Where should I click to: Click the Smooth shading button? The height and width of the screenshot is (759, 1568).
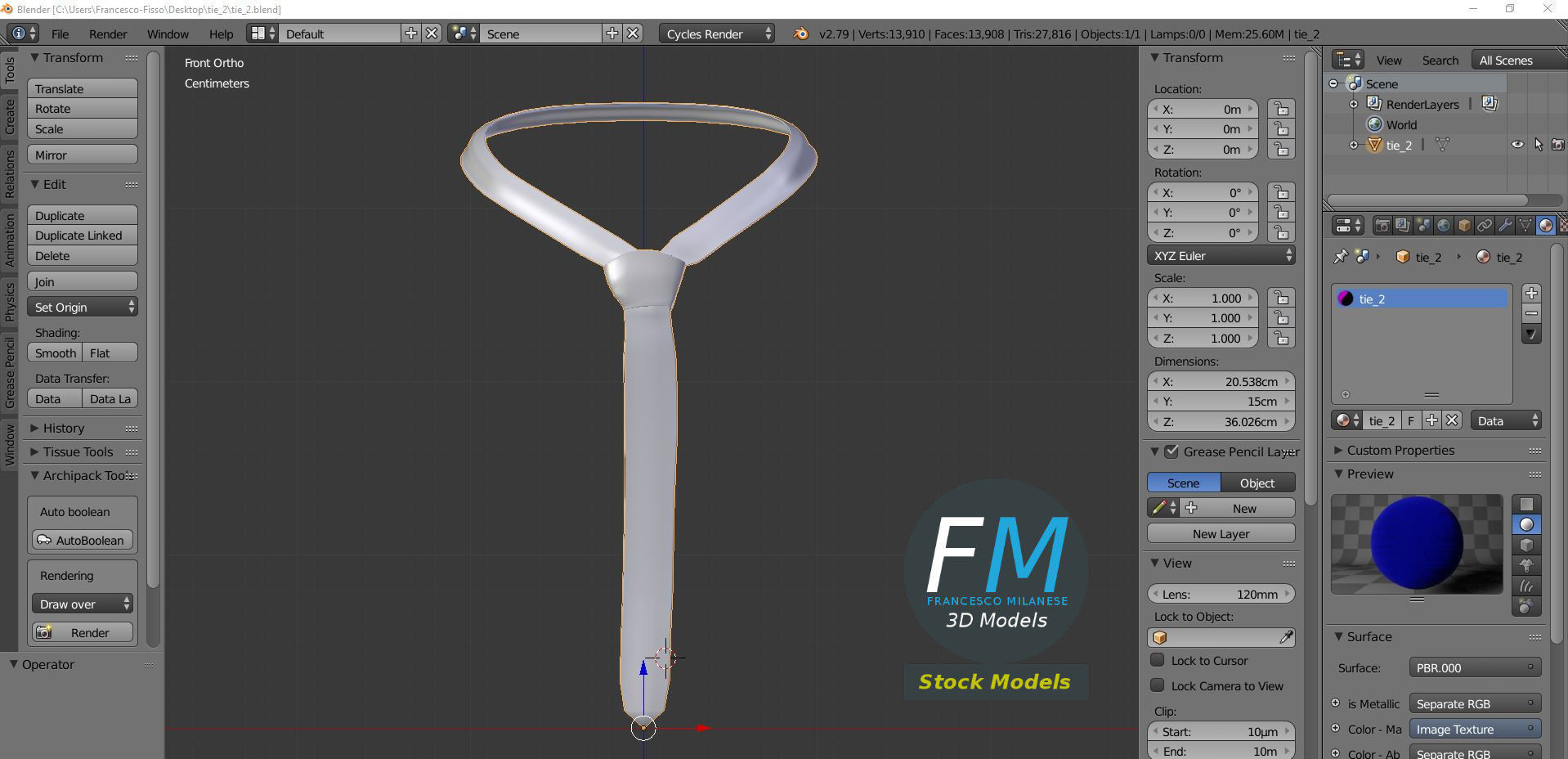click(x=55, y=353)
